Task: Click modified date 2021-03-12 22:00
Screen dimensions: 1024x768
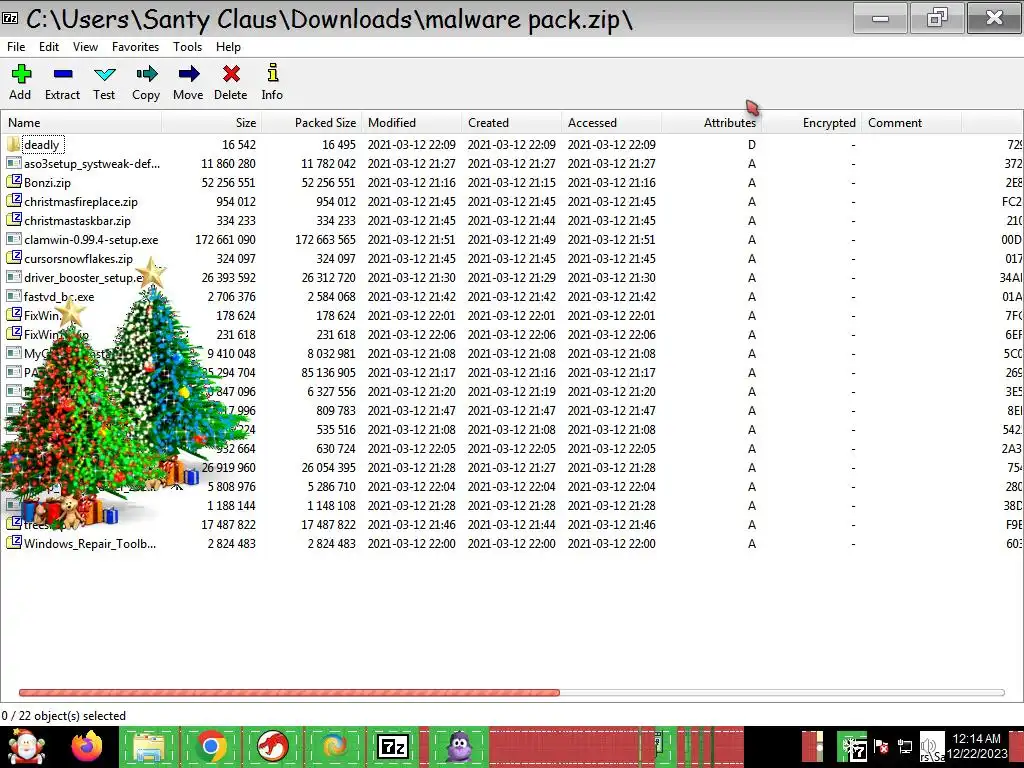Action: (411, 543)
